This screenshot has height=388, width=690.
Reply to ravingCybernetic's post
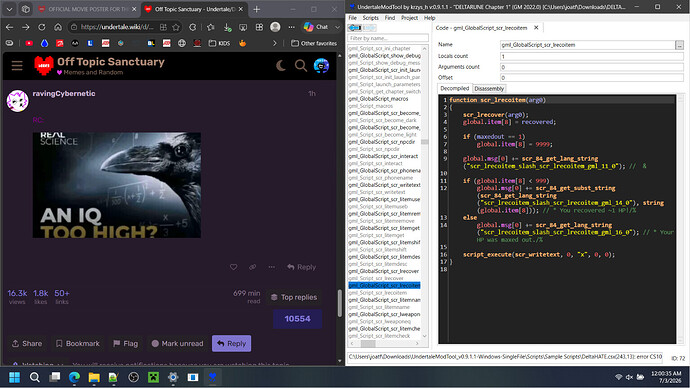pyautogui.click(x=301, y=267)
